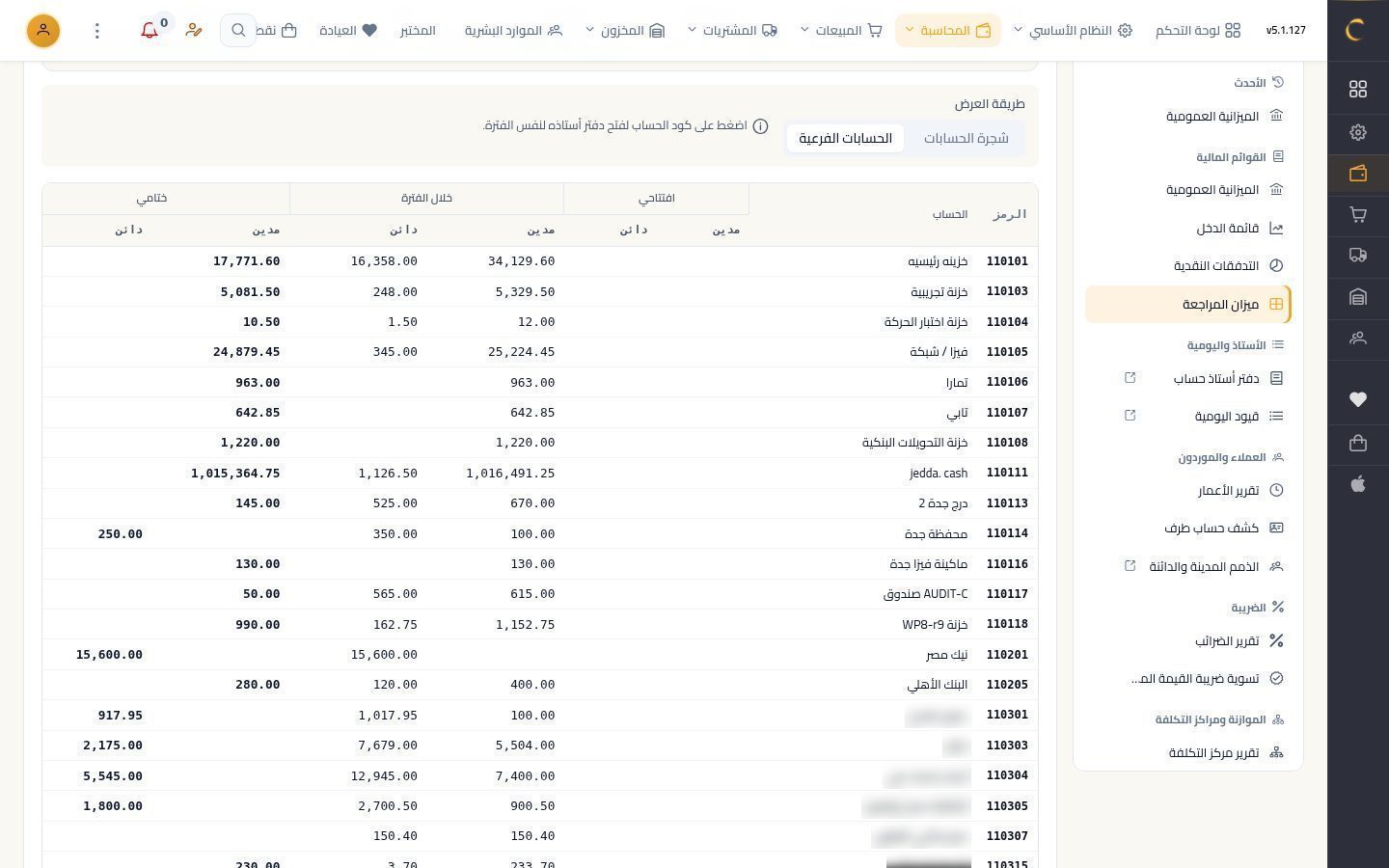Open العيادة in top navigation
Viewport: 1389px width, 868px height.
point(348,31)
